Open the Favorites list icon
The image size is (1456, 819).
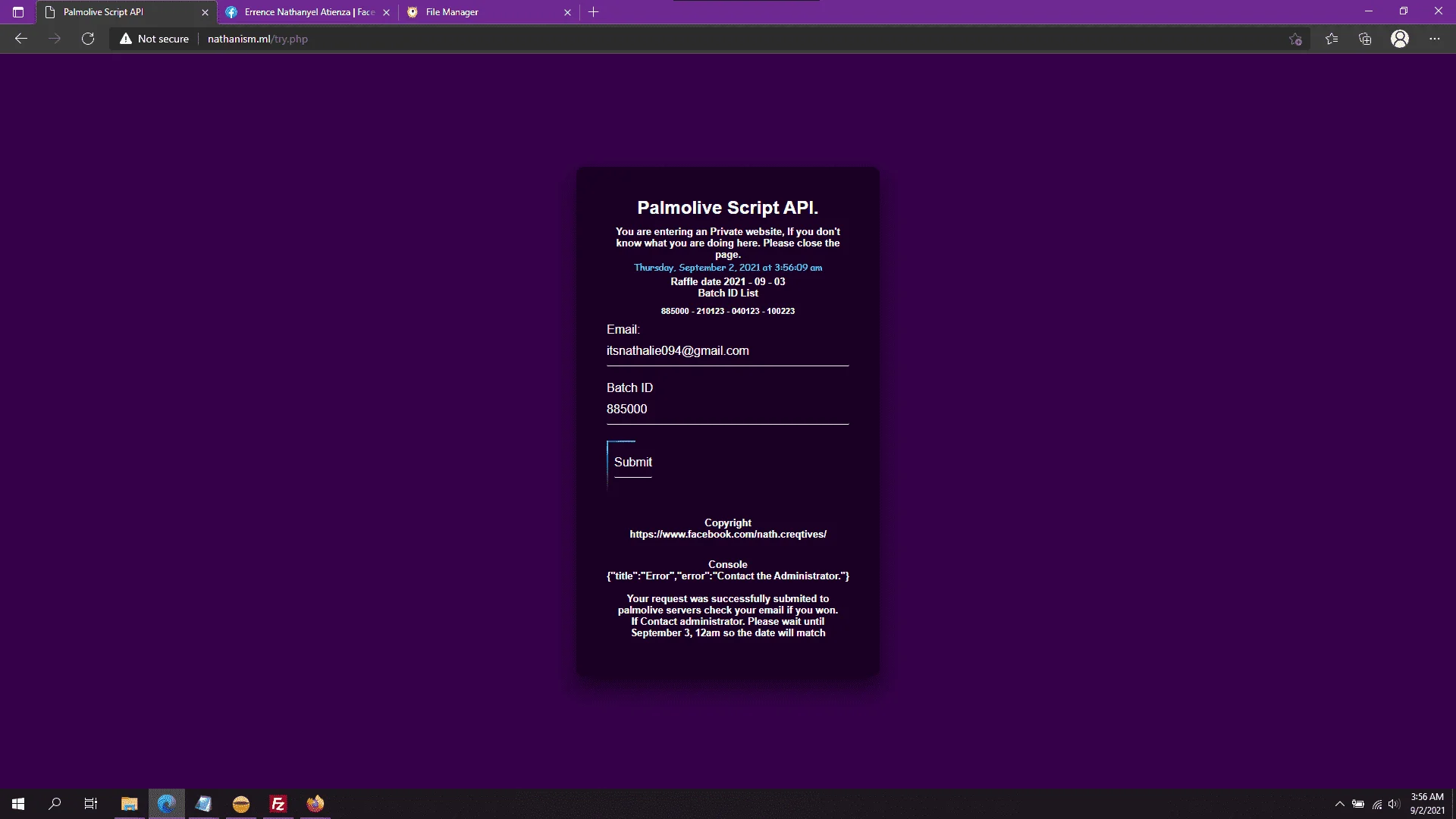[x=1332, y=39]
